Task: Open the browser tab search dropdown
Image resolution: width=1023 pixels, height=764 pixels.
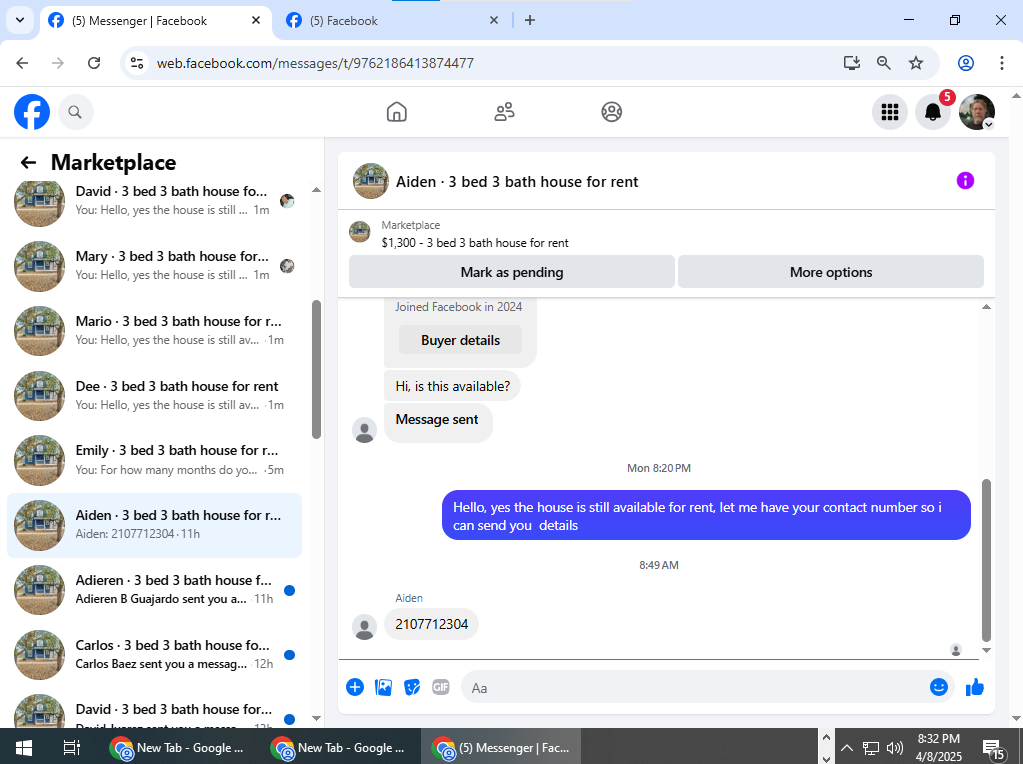Action: [20, 20]
